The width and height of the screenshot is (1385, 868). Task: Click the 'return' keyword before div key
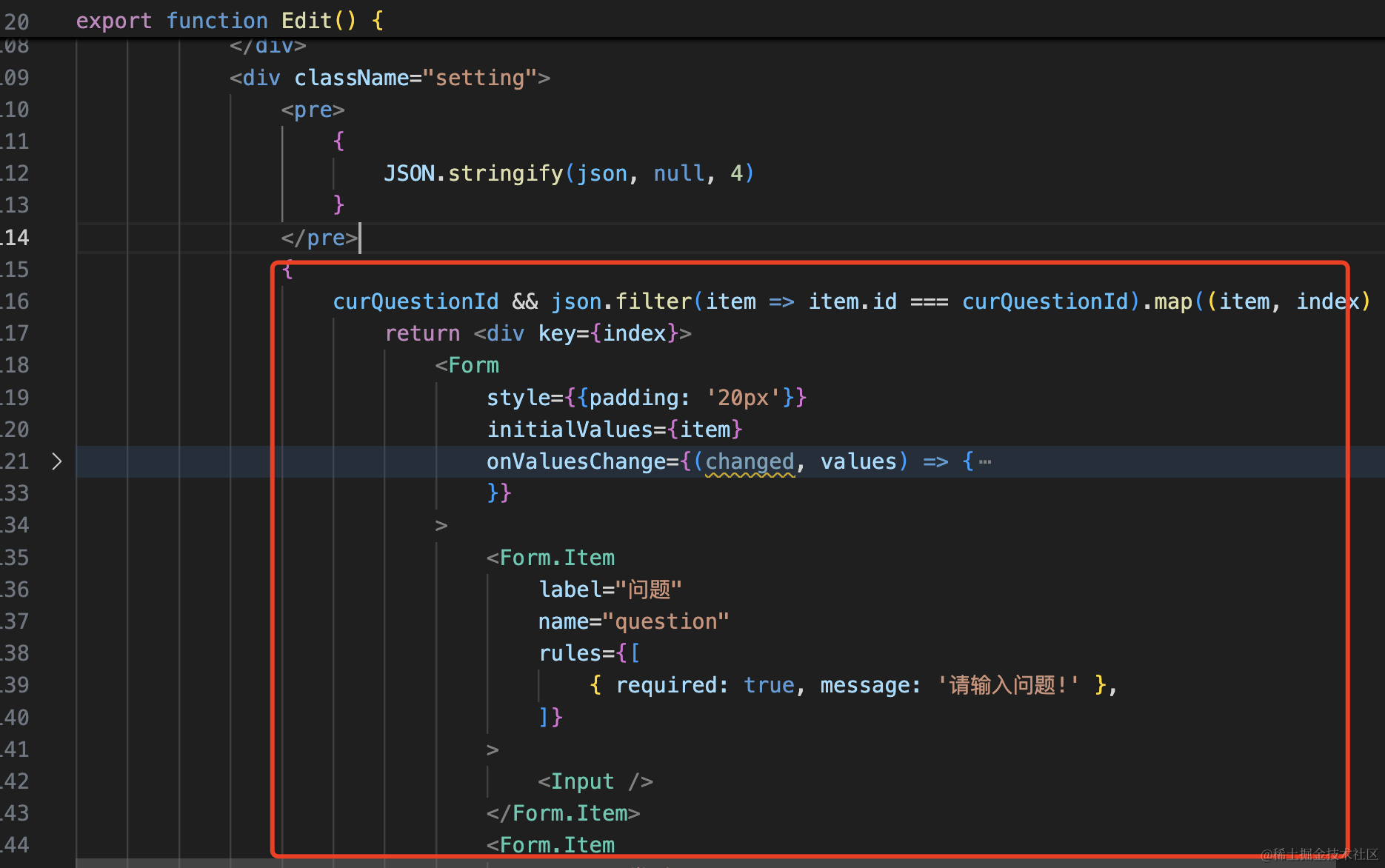point(422,333)
